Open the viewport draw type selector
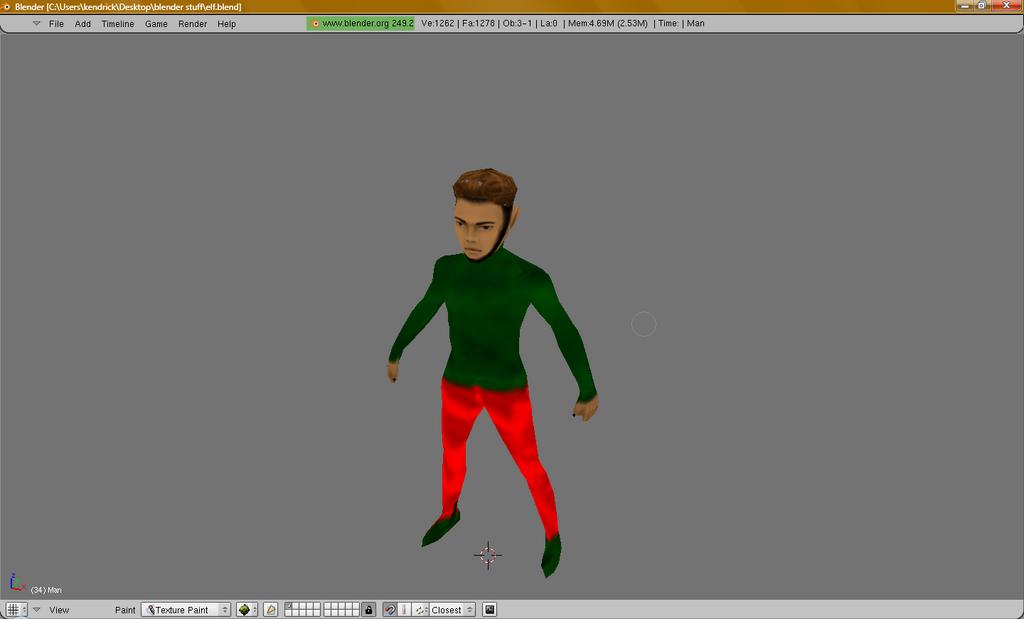The height and width of the screenshot is (619, 1024). [x=247, y=610]
